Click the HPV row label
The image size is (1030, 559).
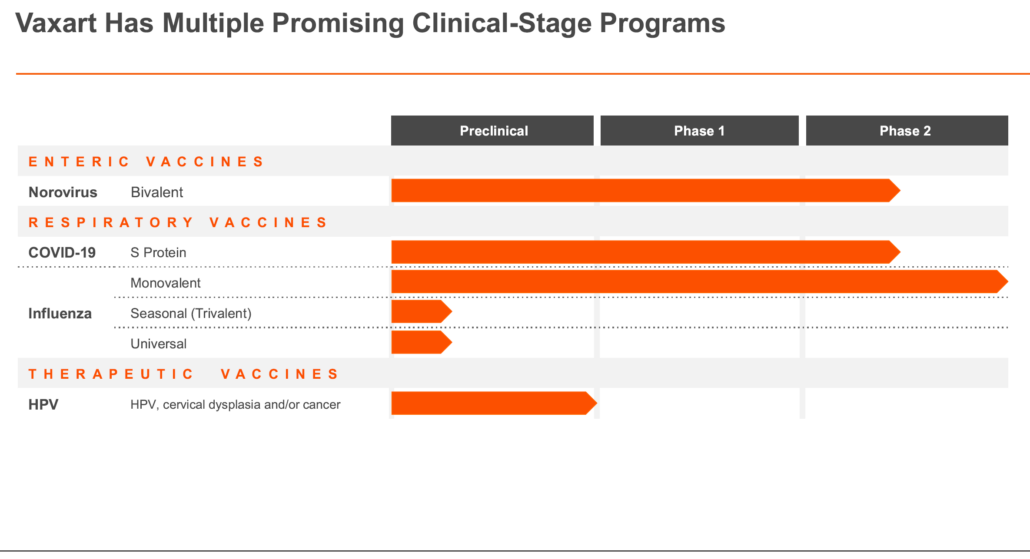click(x=43, y=405)
